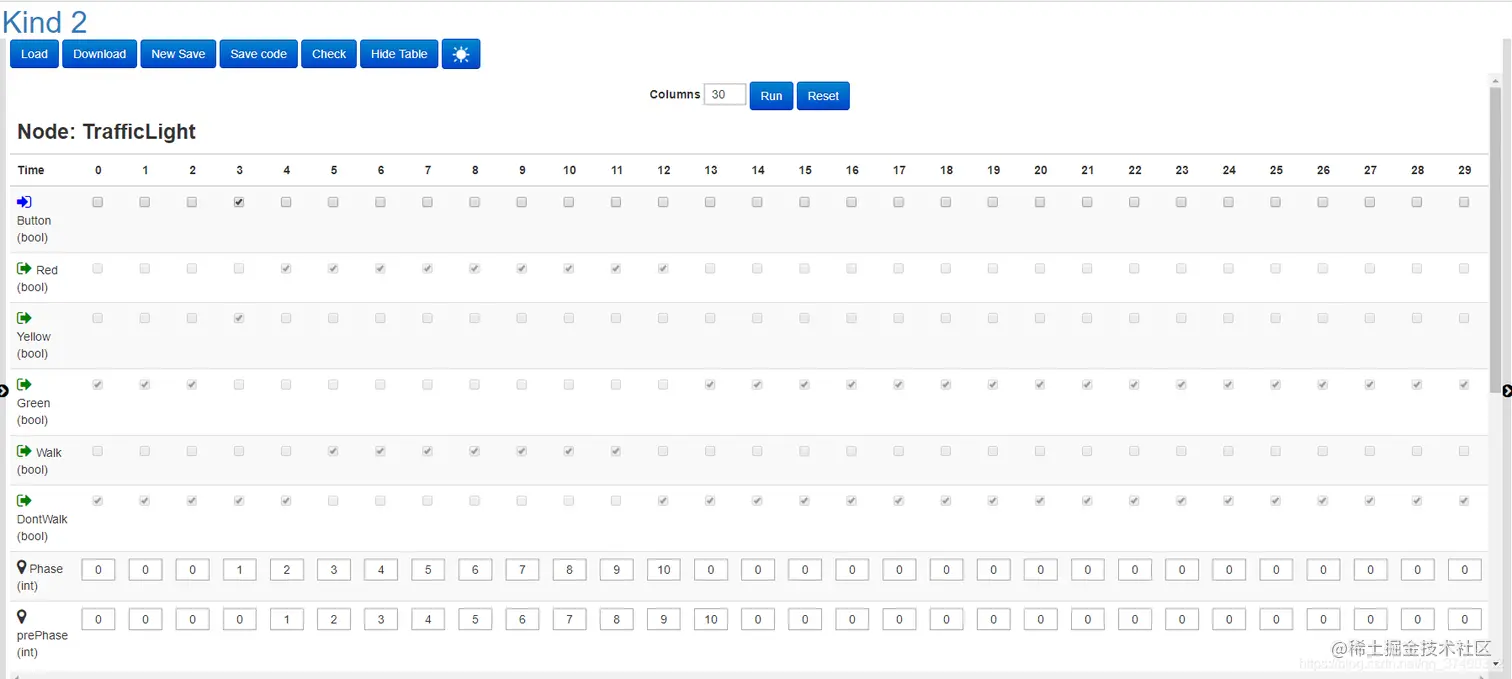Click the 'DontWalk' row label
The width and height of the screenshot is (1512, 679).
pyautogui.click(x=42, y=520)
